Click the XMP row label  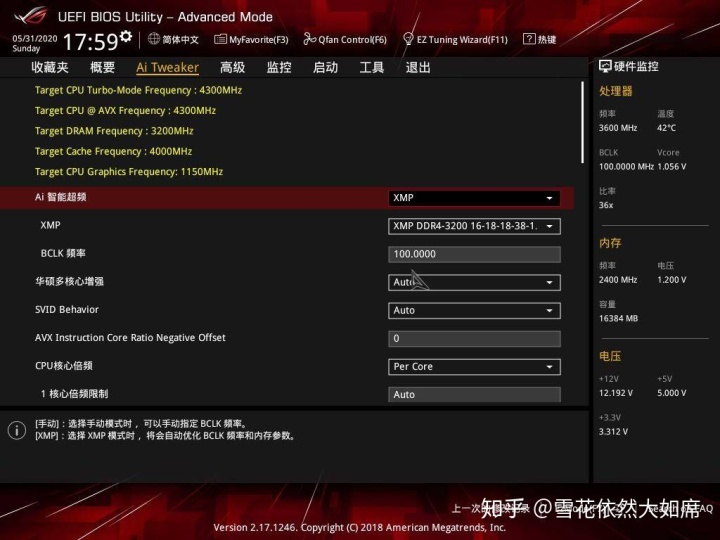pos(50,225)
